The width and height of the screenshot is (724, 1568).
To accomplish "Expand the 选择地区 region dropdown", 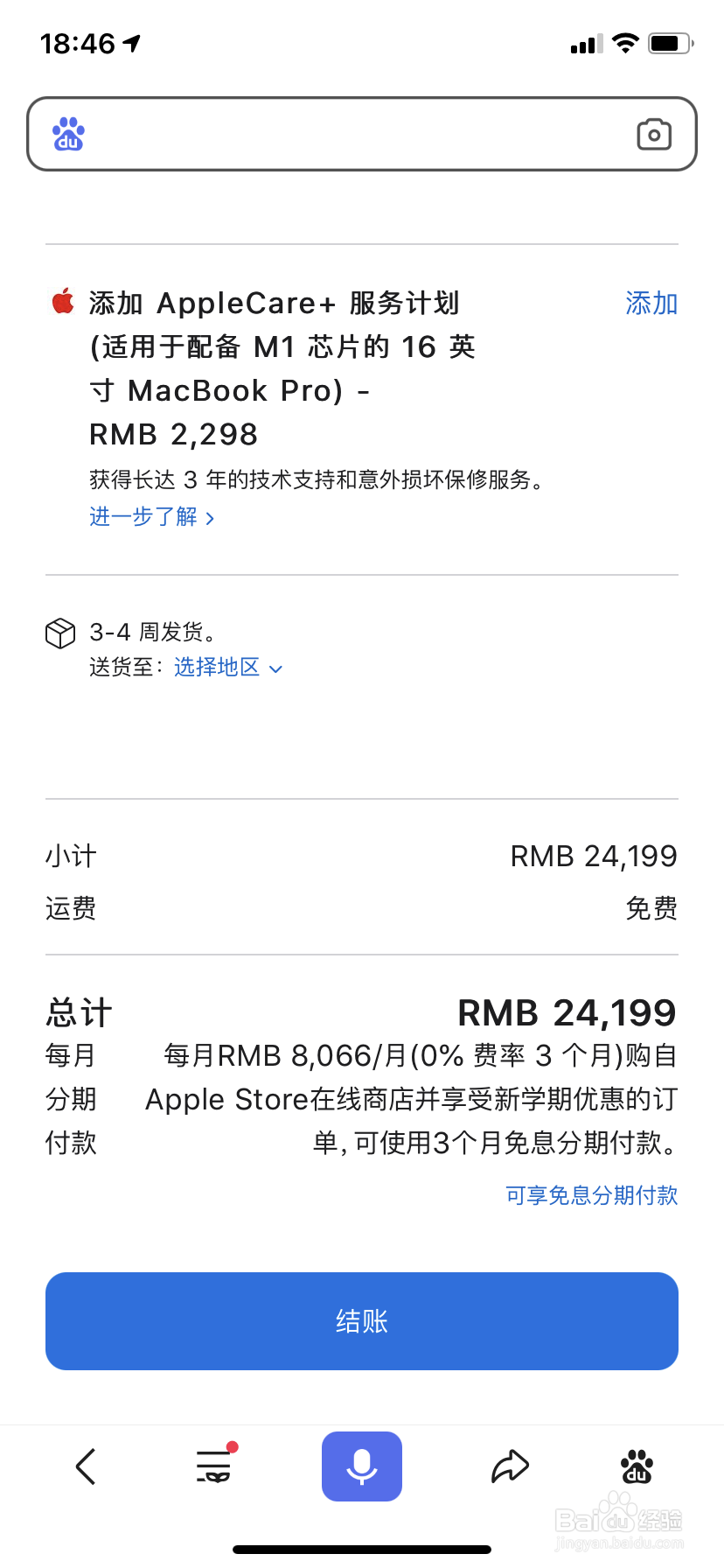I will [x=217, y=668].
